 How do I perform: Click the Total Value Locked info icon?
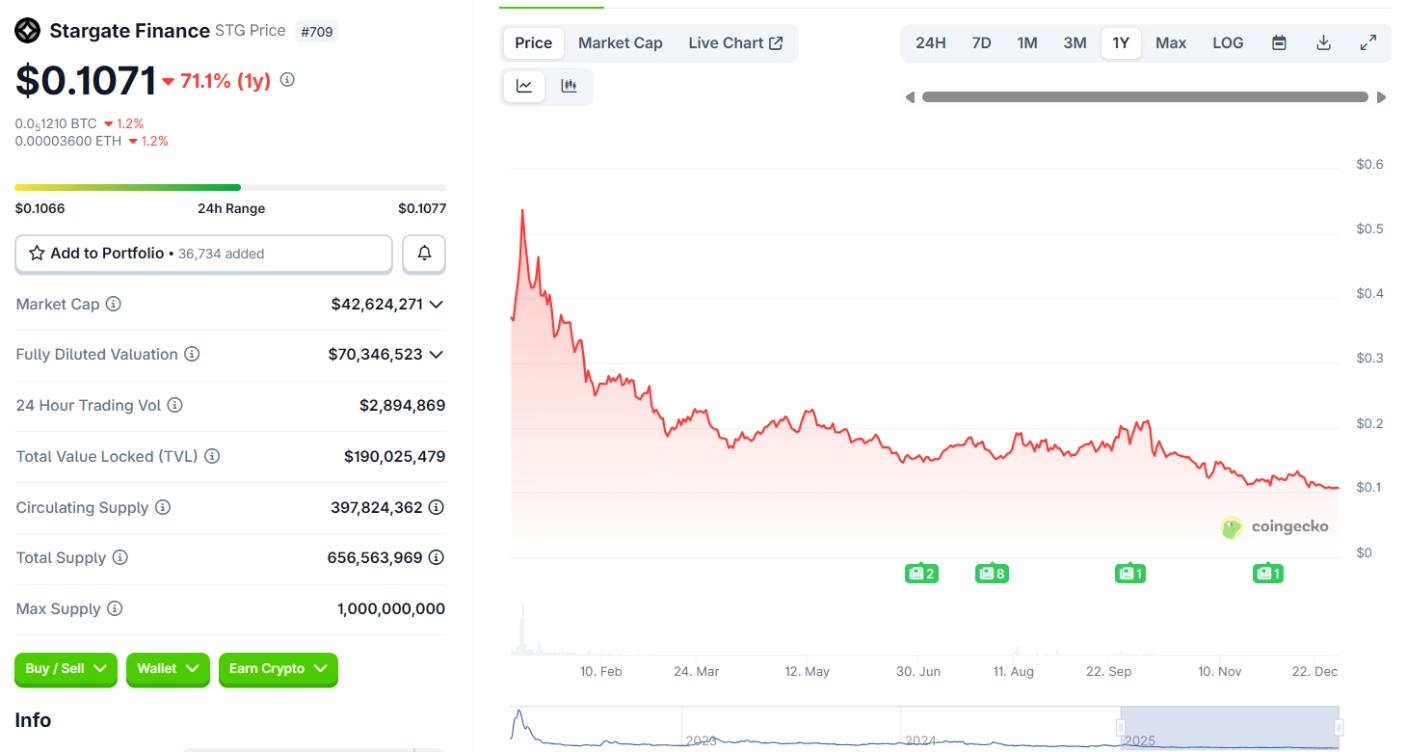coord(212,456)
